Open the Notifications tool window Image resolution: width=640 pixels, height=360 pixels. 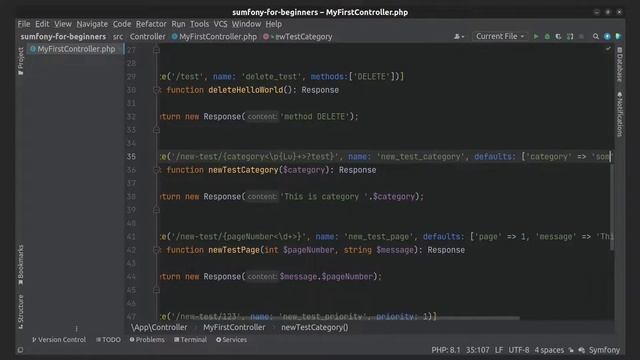point(620,114)
